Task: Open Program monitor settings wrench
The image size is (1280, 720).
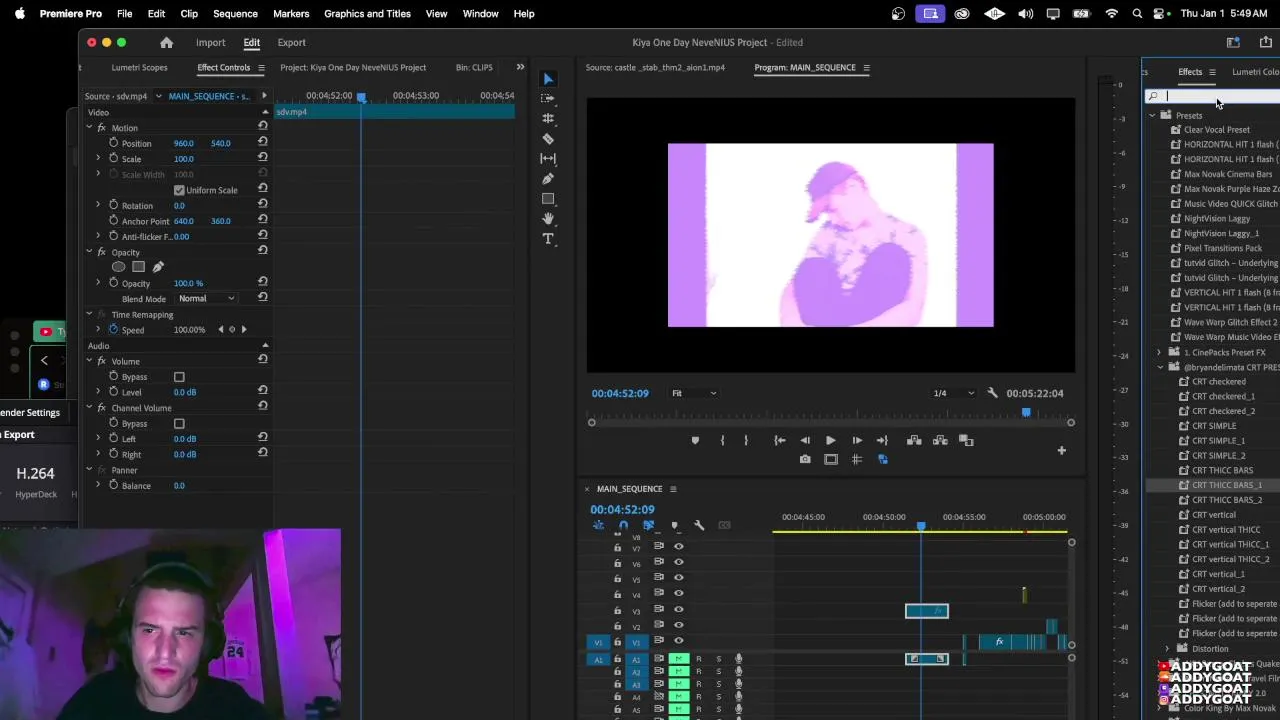Action: coord(992,393)
